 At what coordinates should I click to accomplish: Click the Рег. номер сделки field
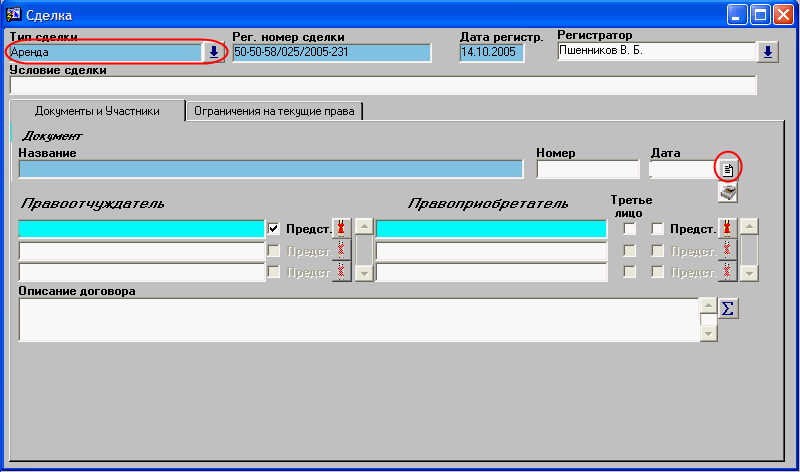[332, 53]
